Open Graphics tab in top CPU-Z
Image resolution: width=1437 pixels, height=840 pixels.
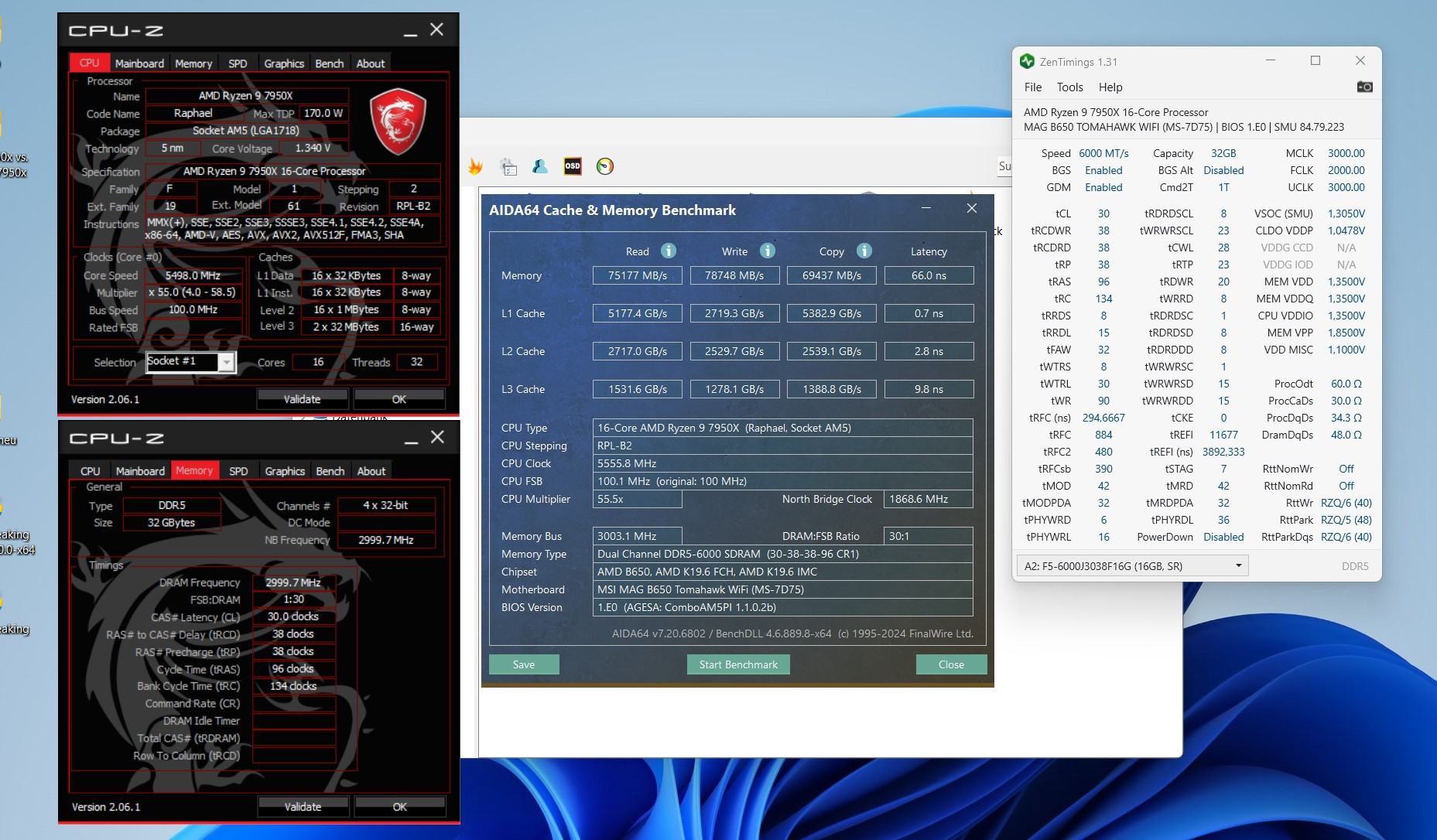(284, 63)
